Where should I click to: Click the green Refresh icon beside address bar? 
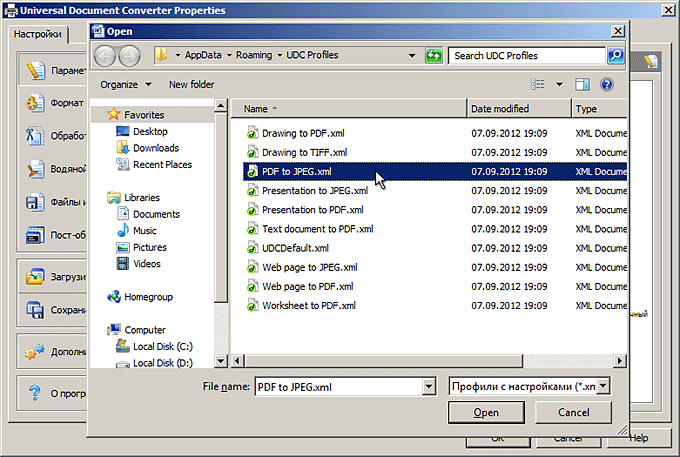coord(433,55)
